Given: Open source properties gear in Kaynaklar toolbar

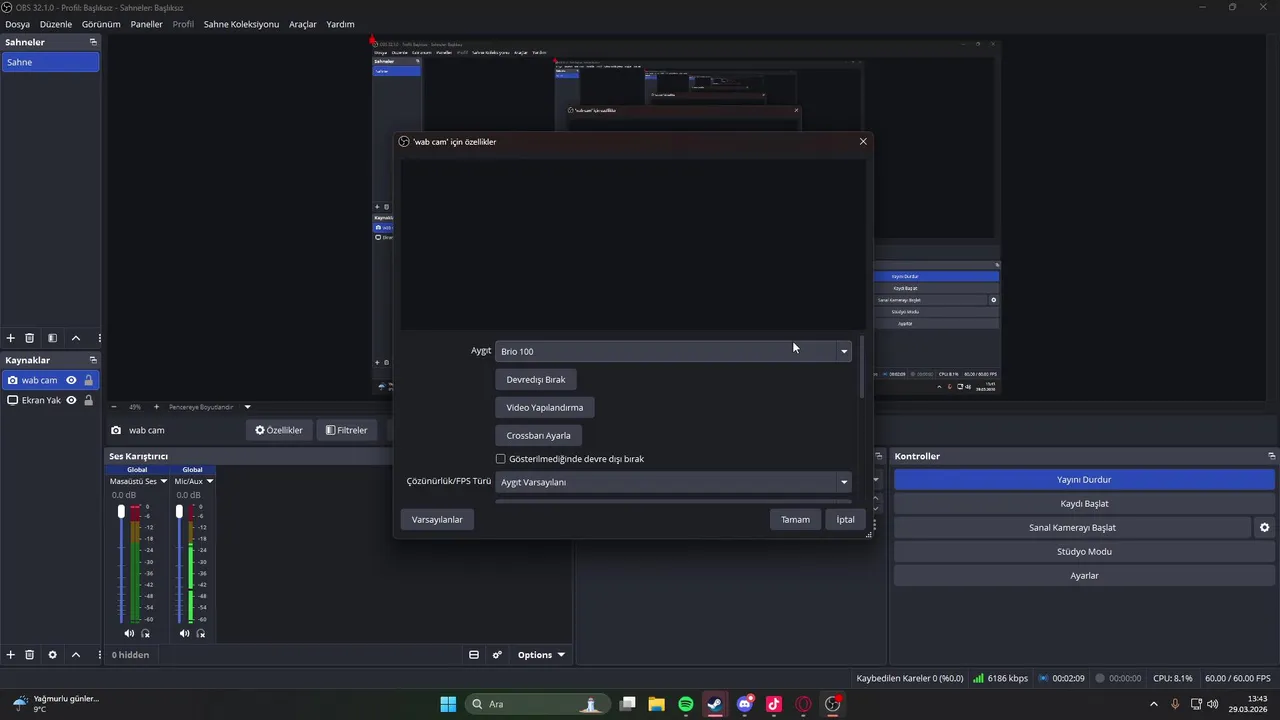Looking at the screenshot, I should click(52, 655).
